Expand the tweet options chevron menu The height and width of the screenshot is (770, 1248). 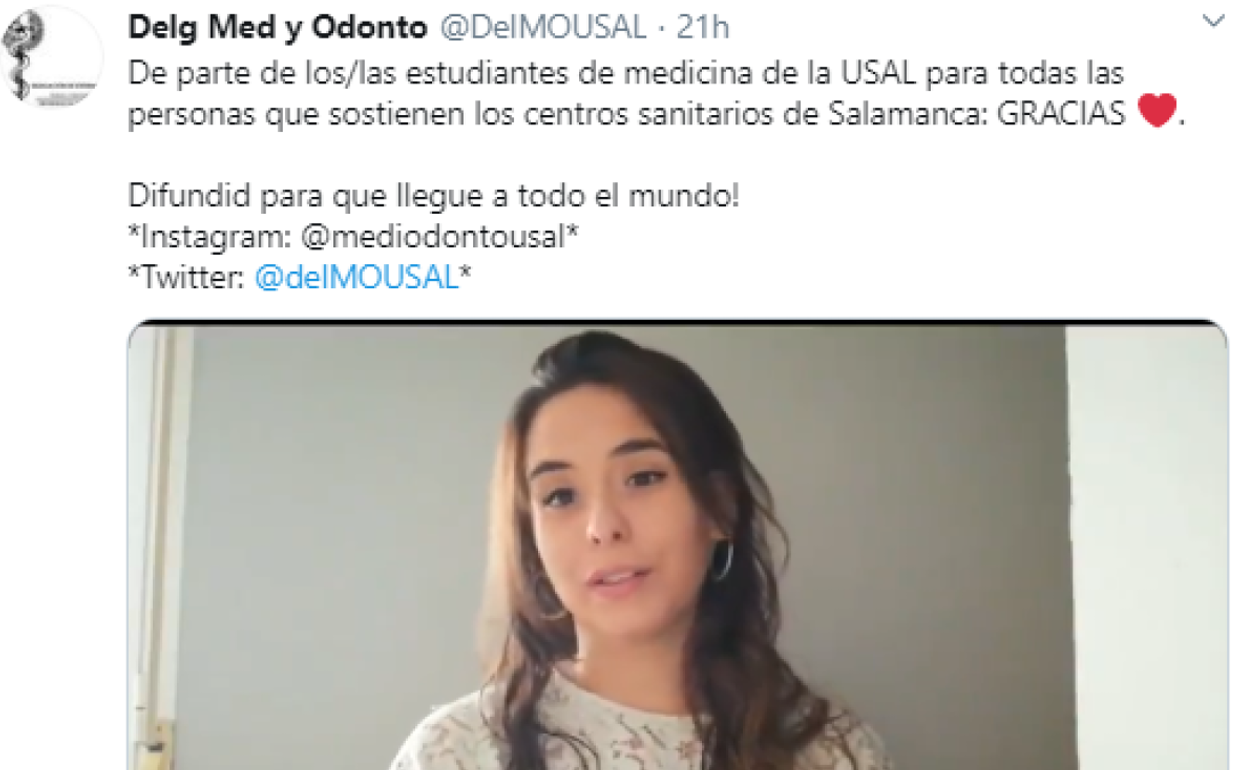(x=1214, y=22)
